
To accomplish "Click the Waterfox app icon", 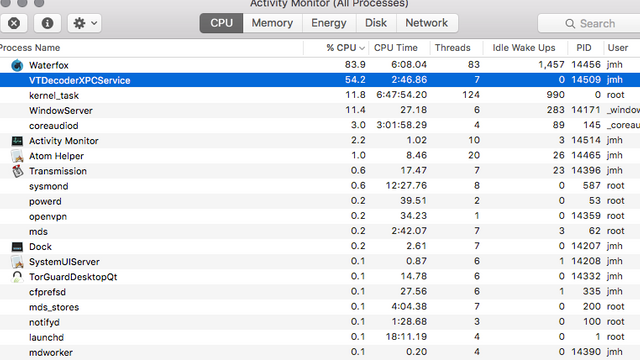I will pos(17,65).
